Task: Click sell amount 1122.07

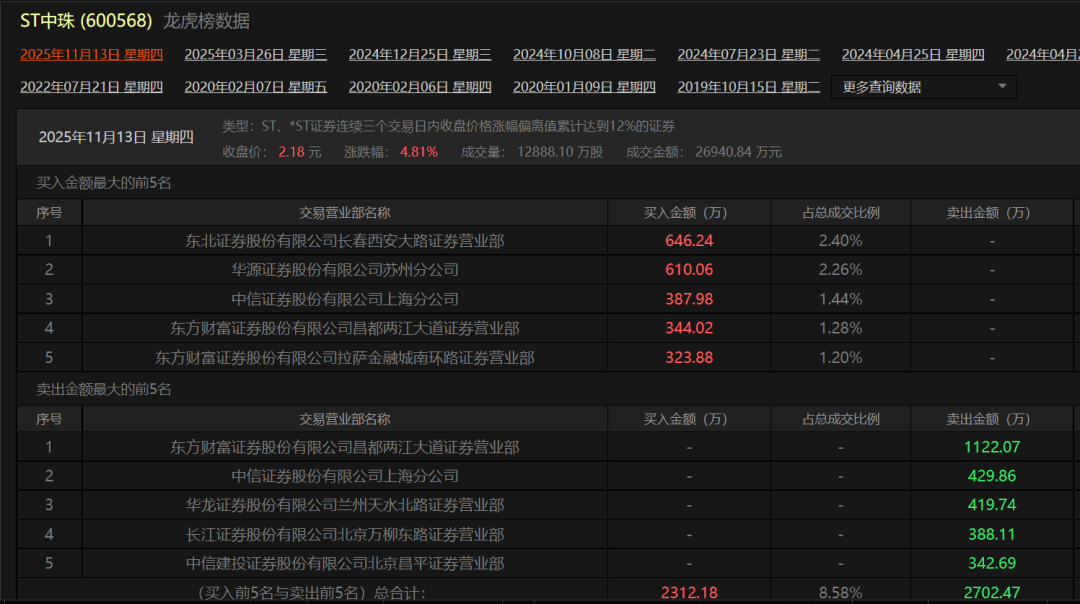Action: click(x=992, y=448)
